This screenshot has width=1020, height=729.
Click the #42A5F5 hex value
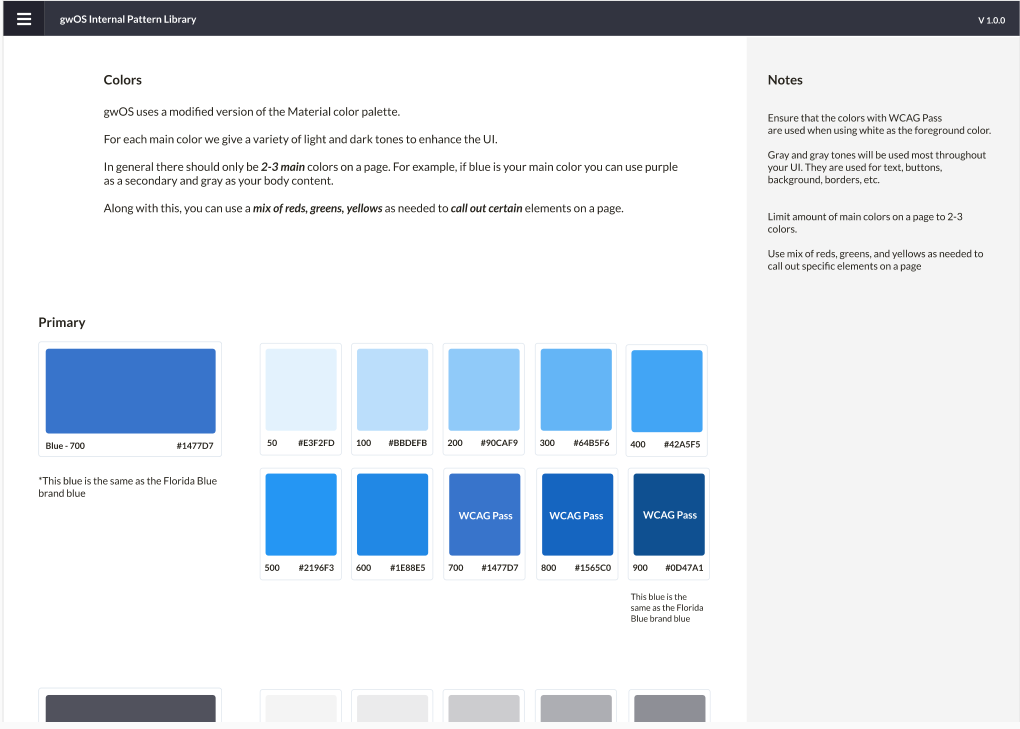[x=682, y=444]
